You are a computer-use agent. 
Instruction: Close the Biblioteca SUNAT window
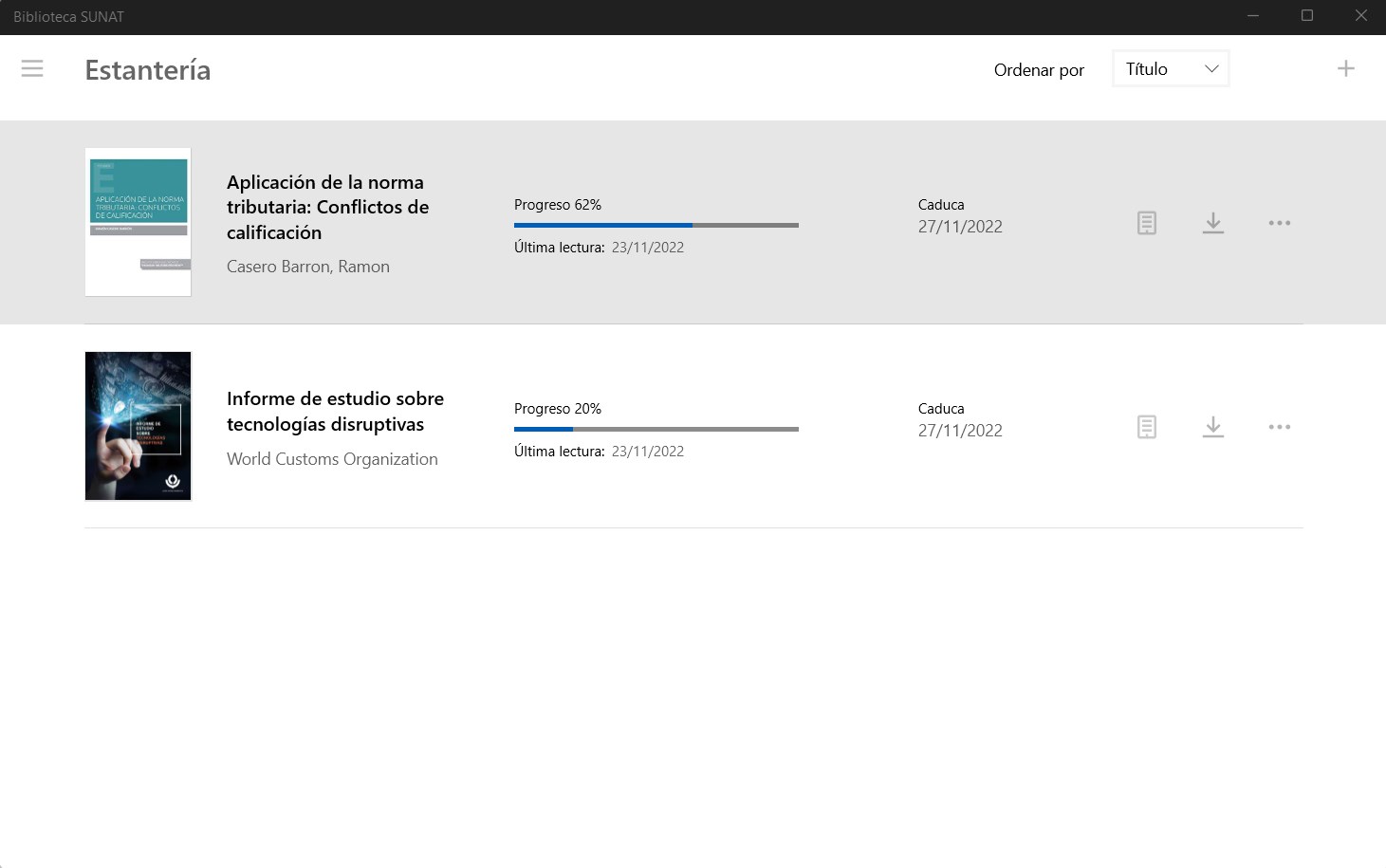click(1360, 16)
